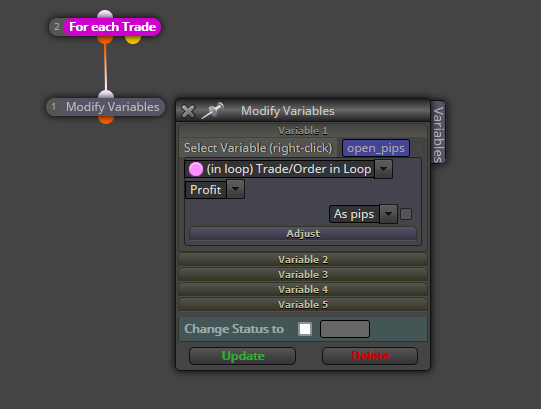Click top input connector of For each Trade
The height and width of the screenshot is (409, 541).
(x=105, y=14)
